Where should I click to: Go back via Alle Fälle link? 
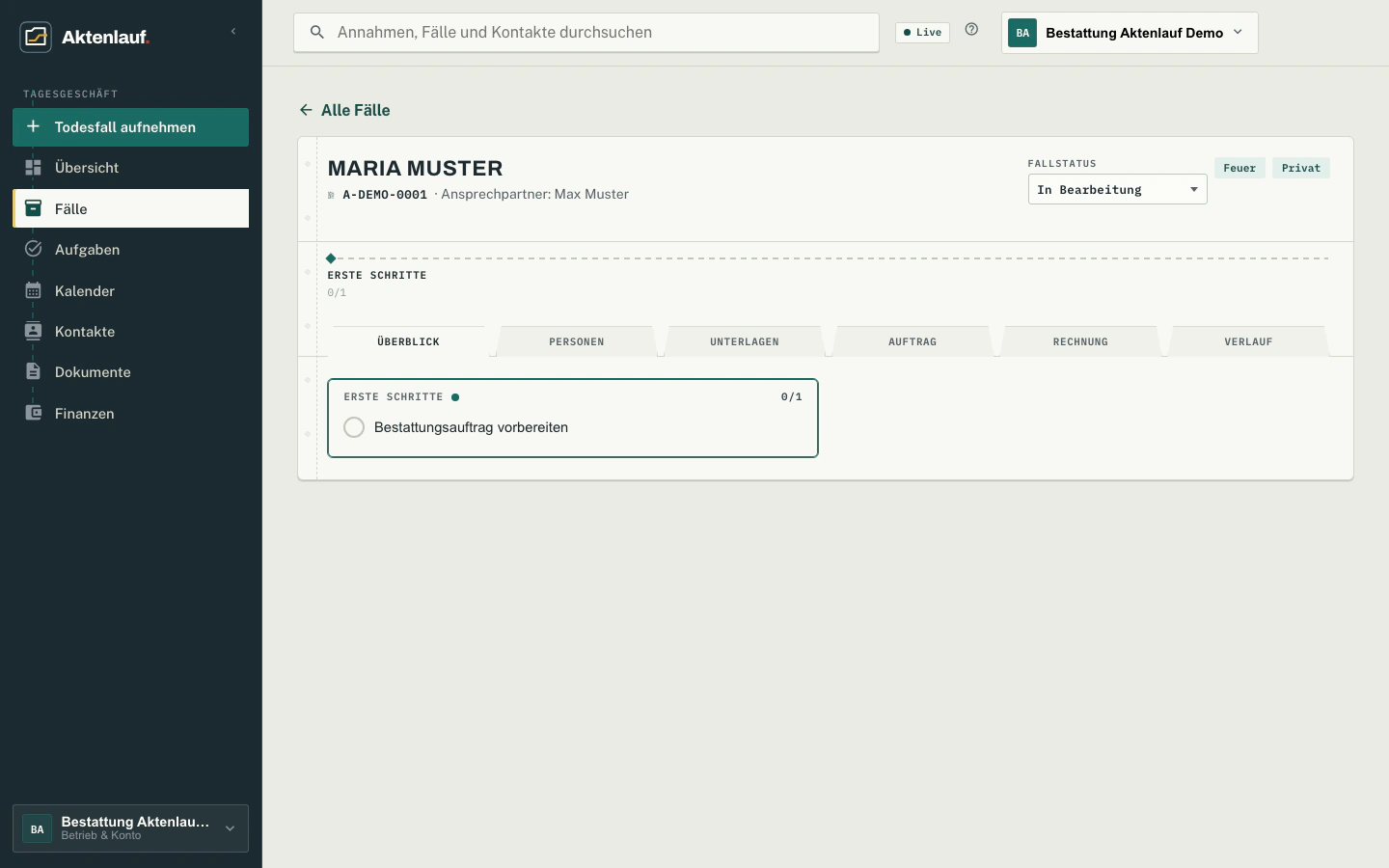(x=344, y=110)
